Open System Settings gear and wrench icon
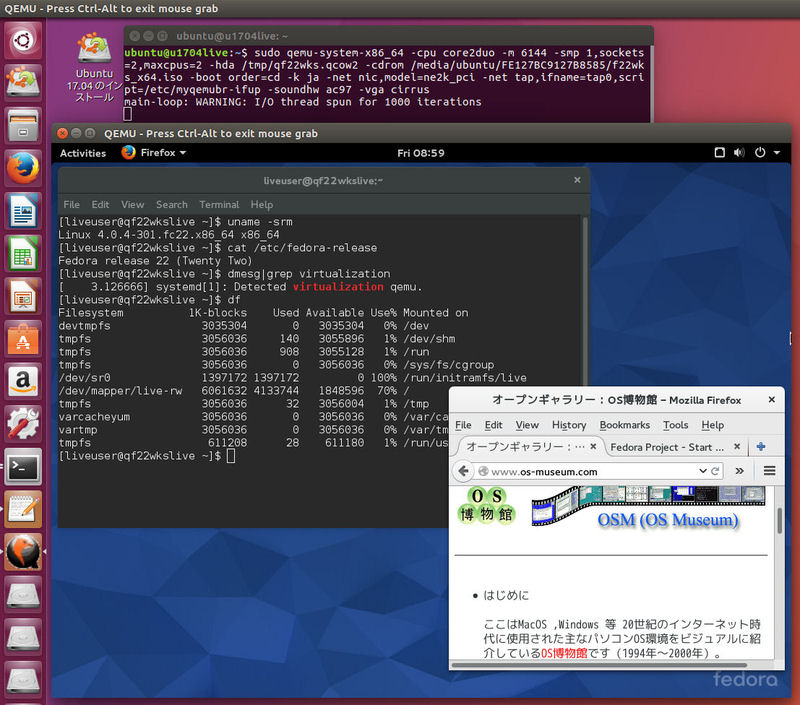This screenshot has height=705, width=800. (23, 424)
